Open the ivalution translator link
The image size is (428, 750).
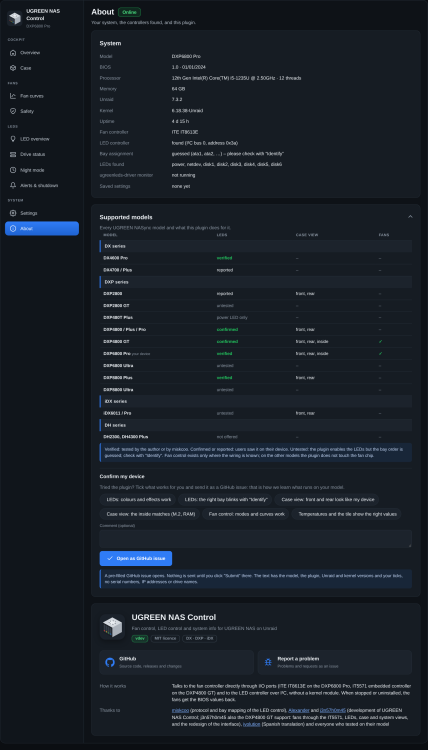click(x=251, y=725)
